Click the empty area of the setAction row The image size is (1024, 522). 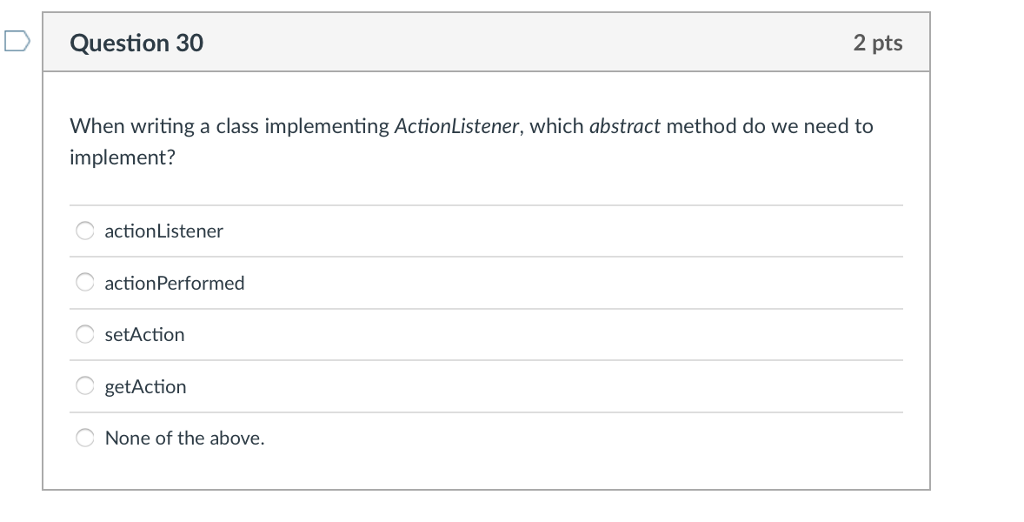point(543,334)
